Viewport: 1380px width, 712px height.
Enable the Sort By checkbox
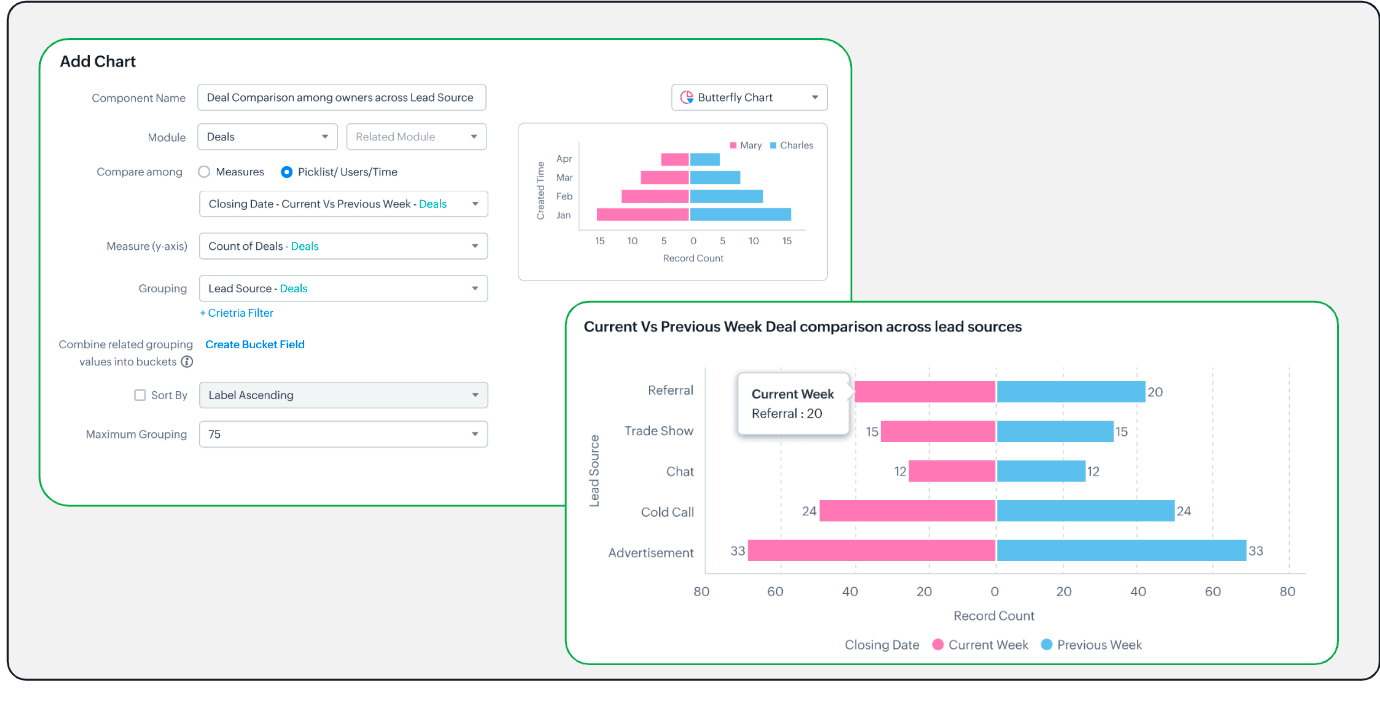click(x=140, y=395)
